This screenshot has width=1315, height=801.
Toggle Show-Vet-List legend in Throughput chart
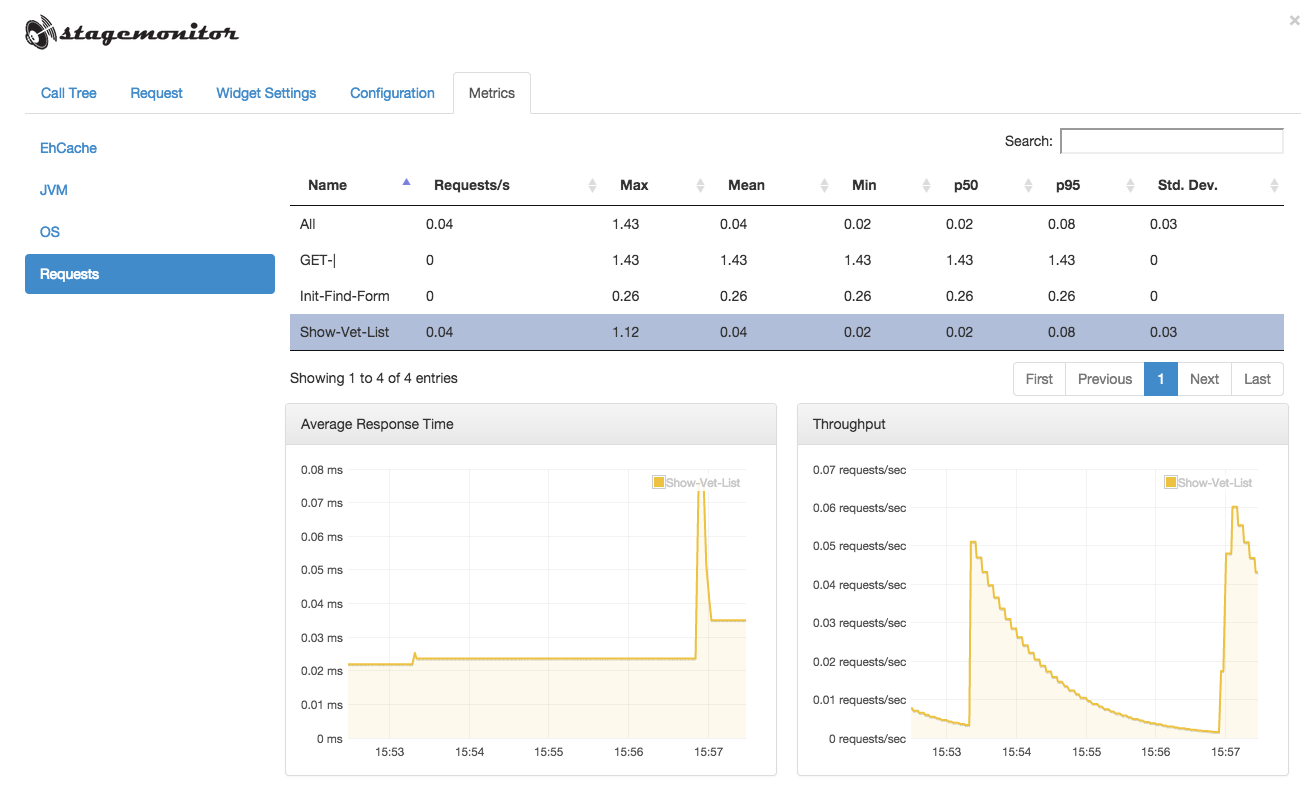click(x=1208, y=483)
